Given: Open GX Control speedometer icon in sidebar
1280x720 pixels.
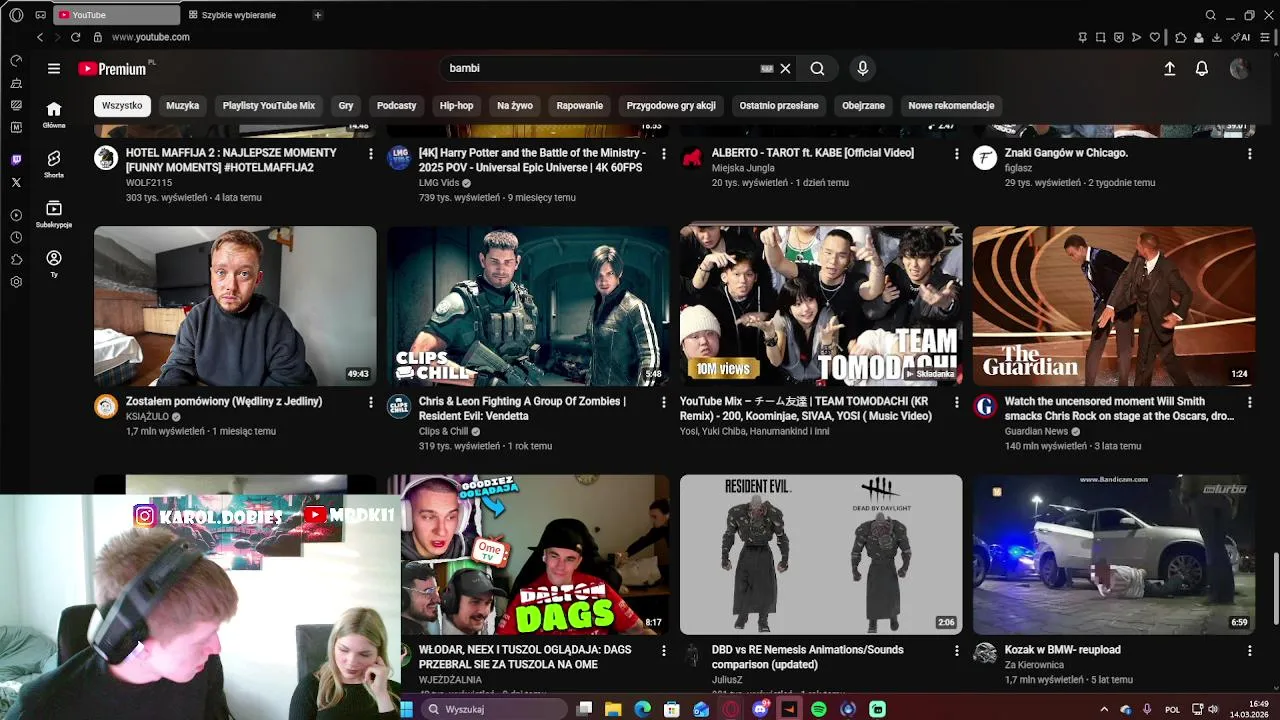Looking at the screenshot, I should (16, 61).
